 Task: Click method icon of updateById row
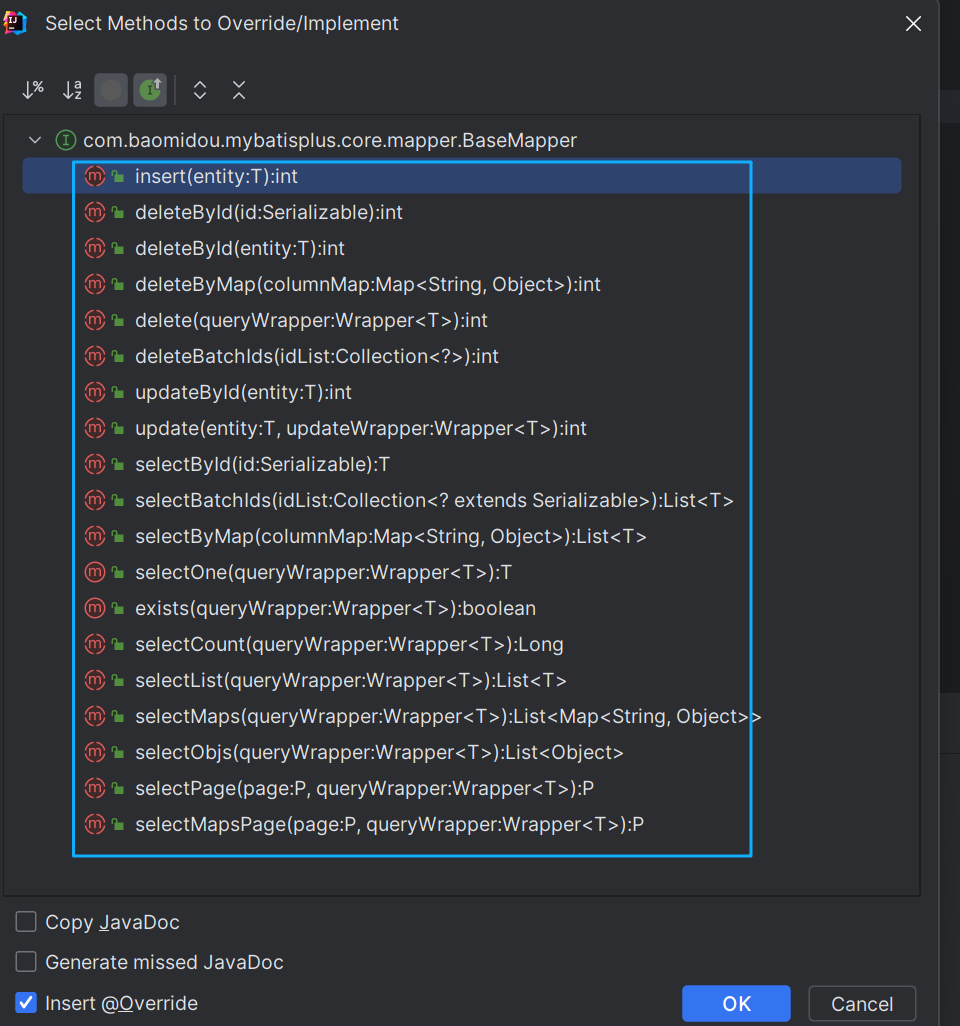pyautogui.click(x=95, y=392)
